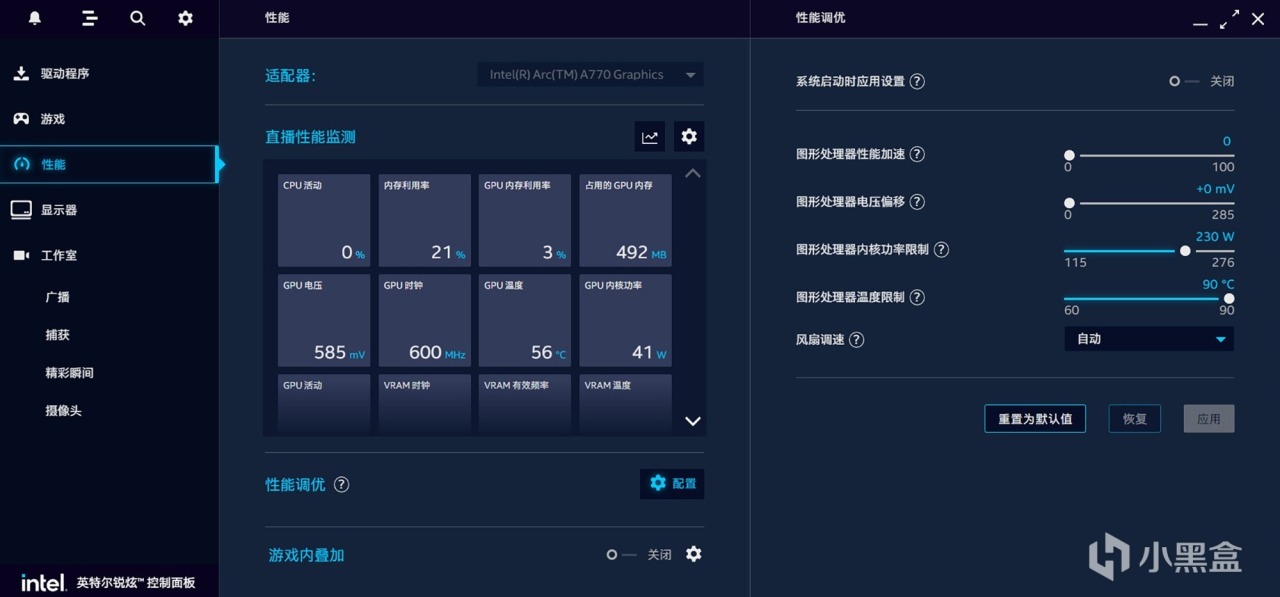Click the 内核功率限制 slider handle at 230 W
This screenshot has height=597, width=1280.
click(1185, 251)
